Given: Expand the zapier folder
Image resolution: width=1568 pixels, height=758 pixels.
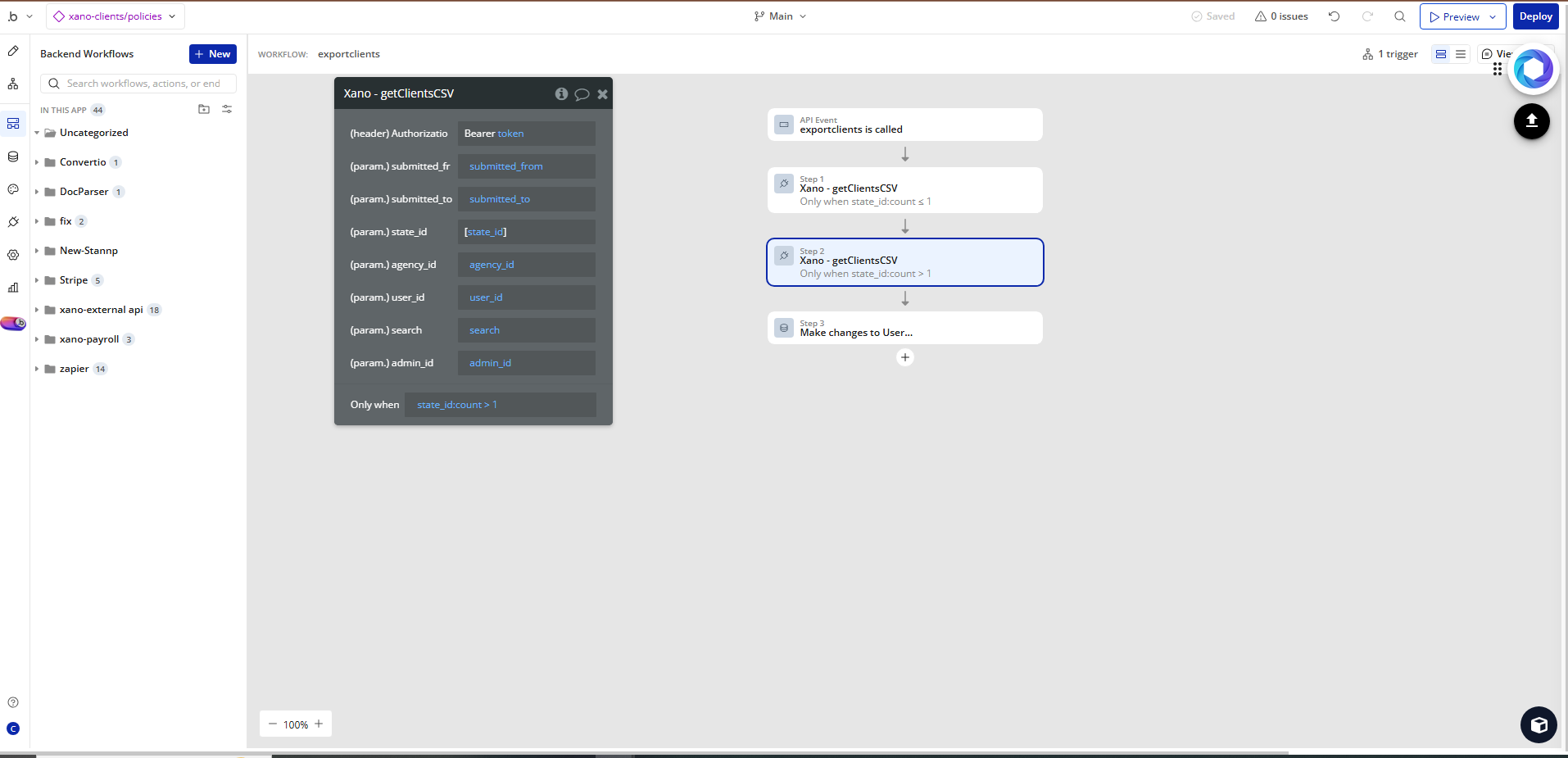Looking at the screenshot, I should point(37,369).
